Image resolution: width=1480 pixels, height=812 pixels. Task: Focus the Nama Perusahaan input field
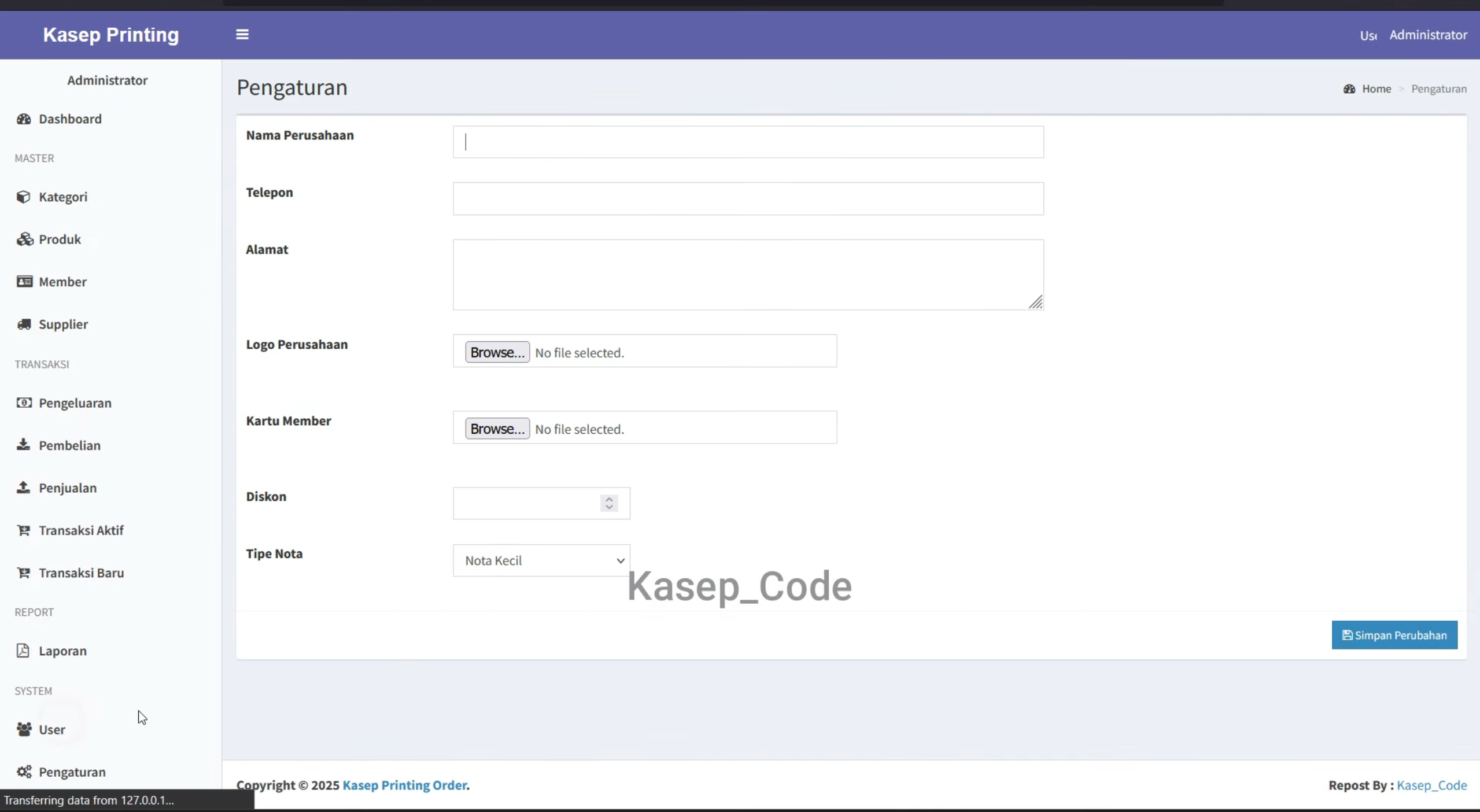(748, 142)
